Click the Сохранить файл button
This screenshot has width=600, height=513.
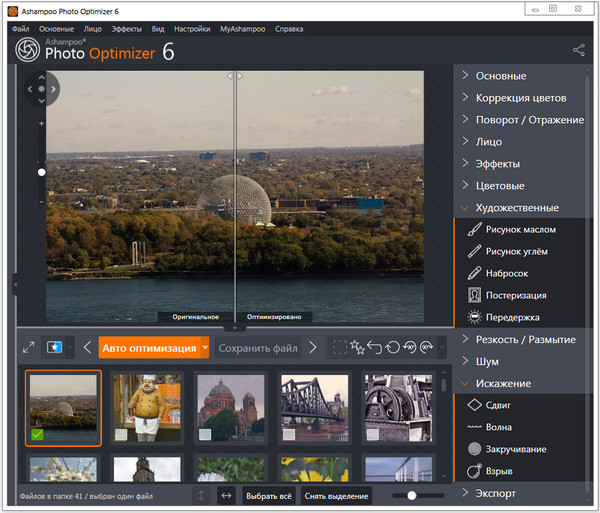(x=258, y=348)
